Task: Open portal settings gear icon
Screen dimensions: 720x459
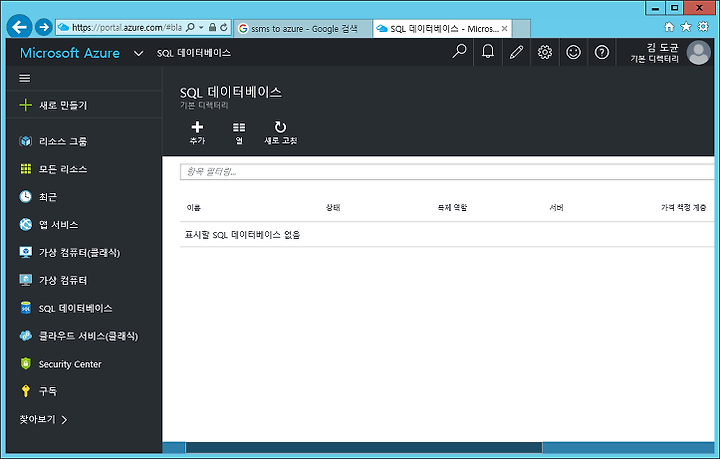Action: [x=545, y=51]
